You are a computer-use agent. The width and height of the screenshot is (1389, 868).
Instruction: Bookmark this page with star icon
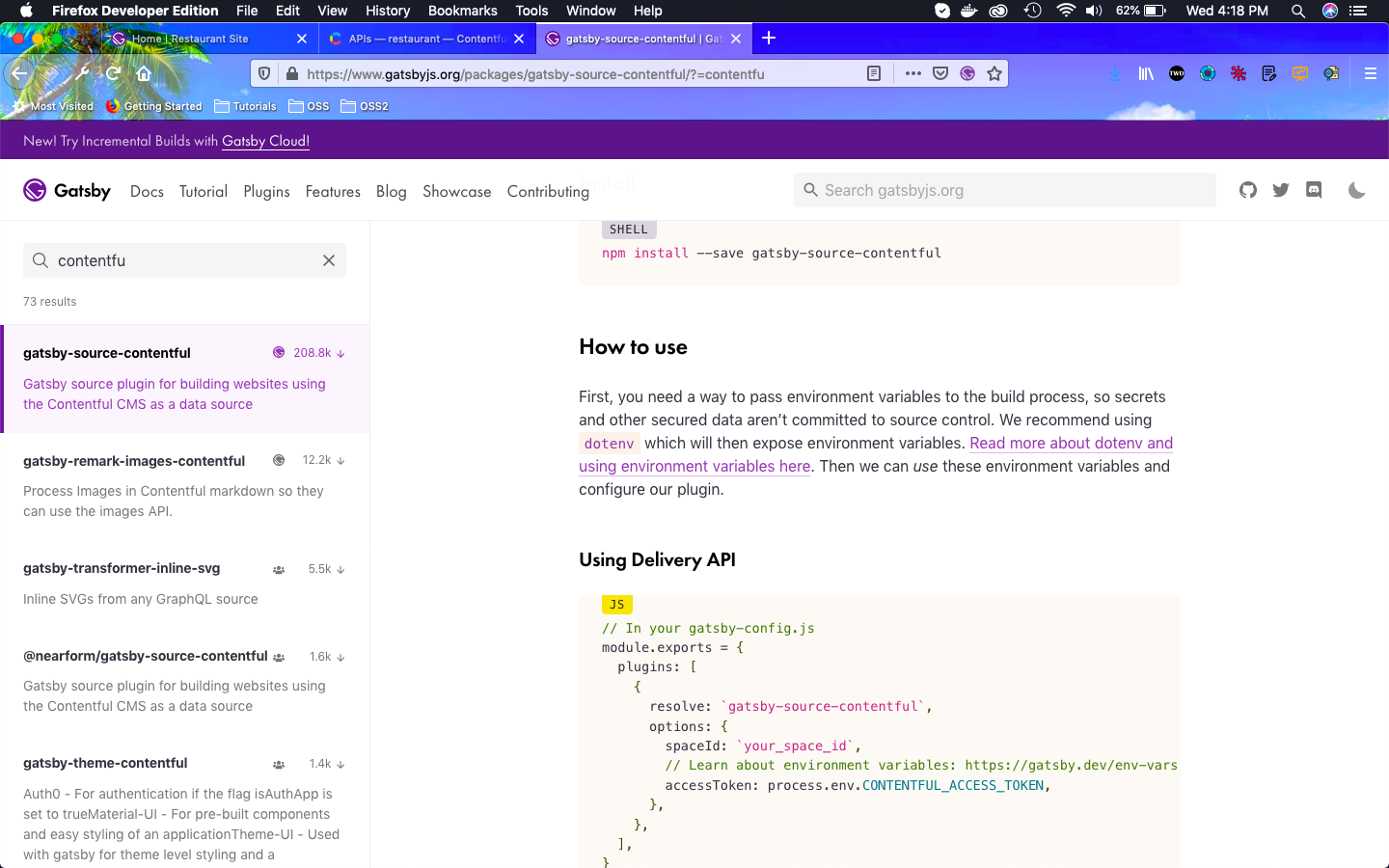(x=994, y=73)
